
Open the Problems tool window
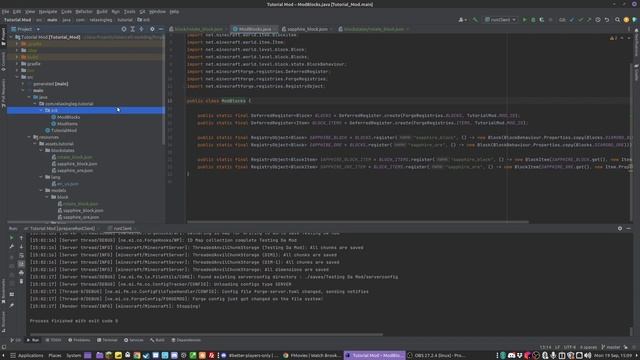[79, 340]
